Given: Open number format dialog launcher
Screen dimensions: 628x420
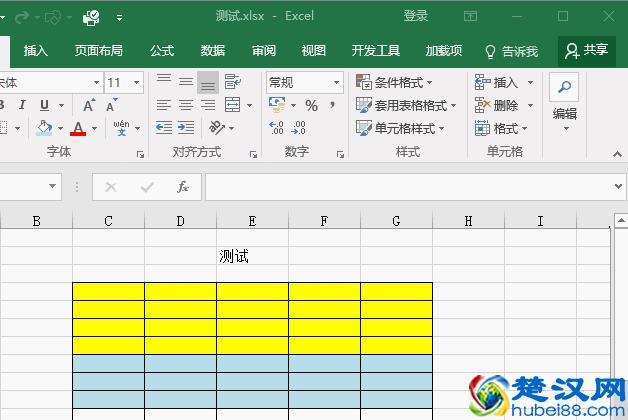Looking at the screenshot, I should 340,155.
